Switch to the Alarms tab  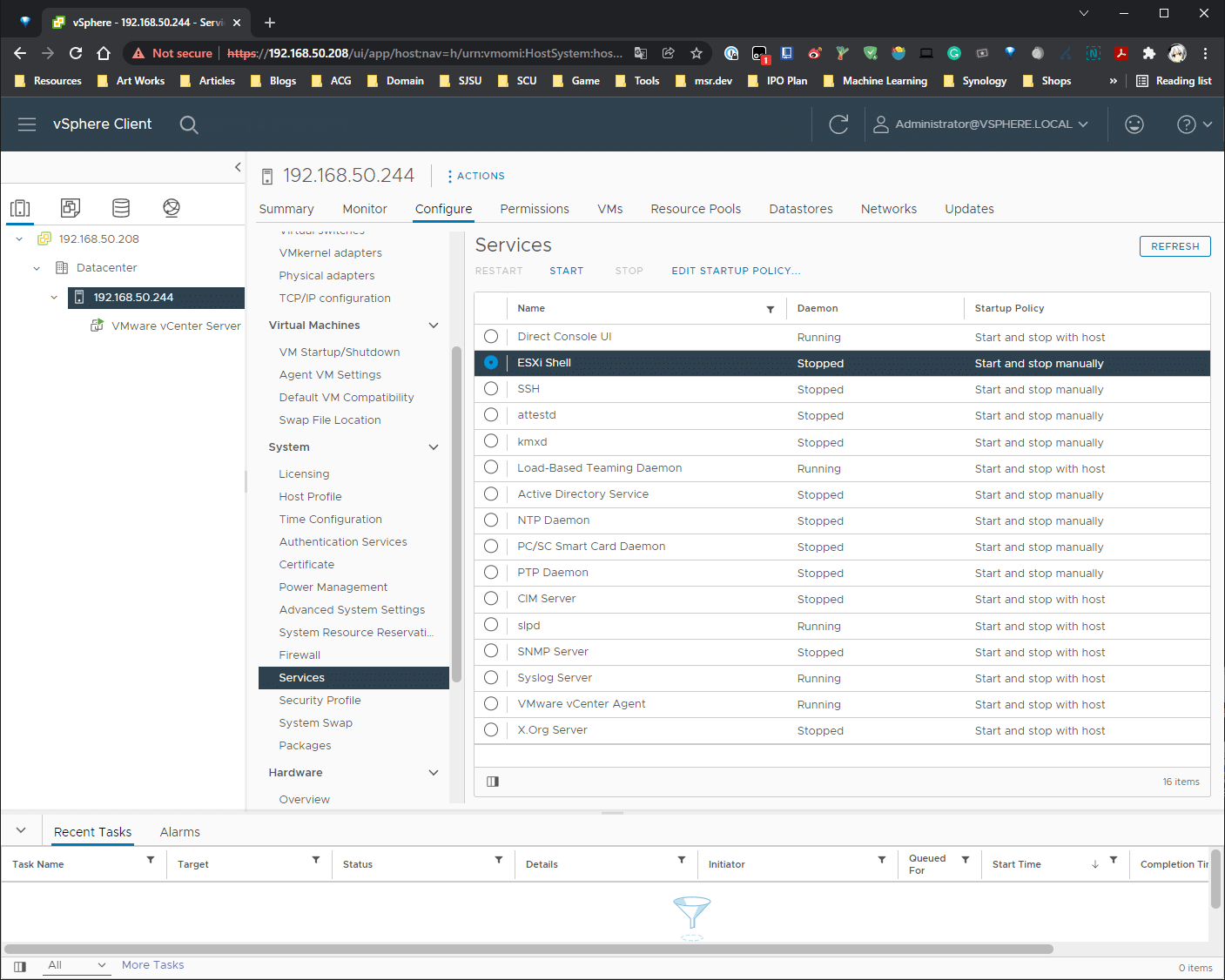pos(179,832)
